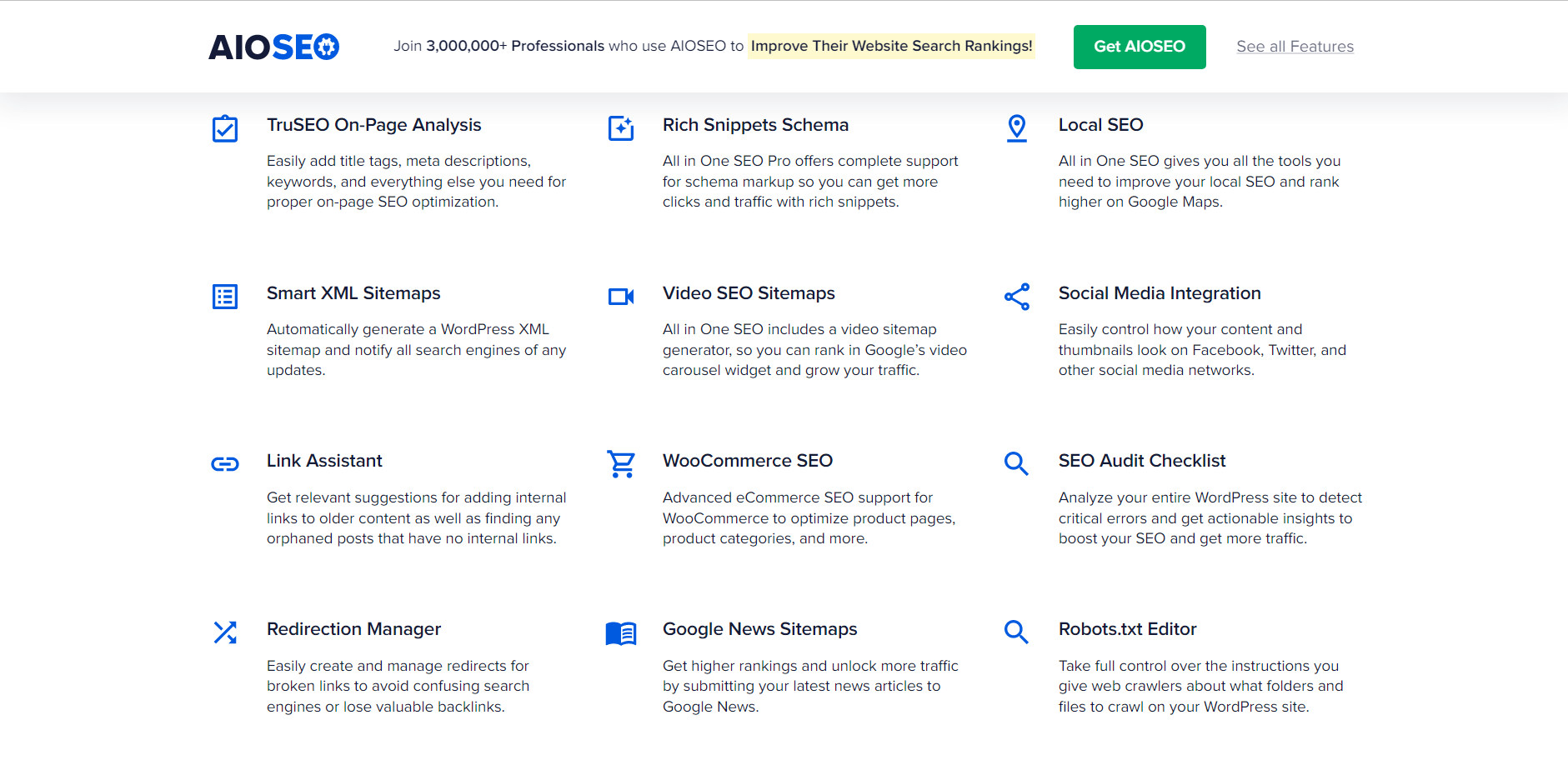Image resolution: width=1568 pixels, height=775 pixels.
Task: Click the Google News Sitemaps heading
Action: (759, 629)
